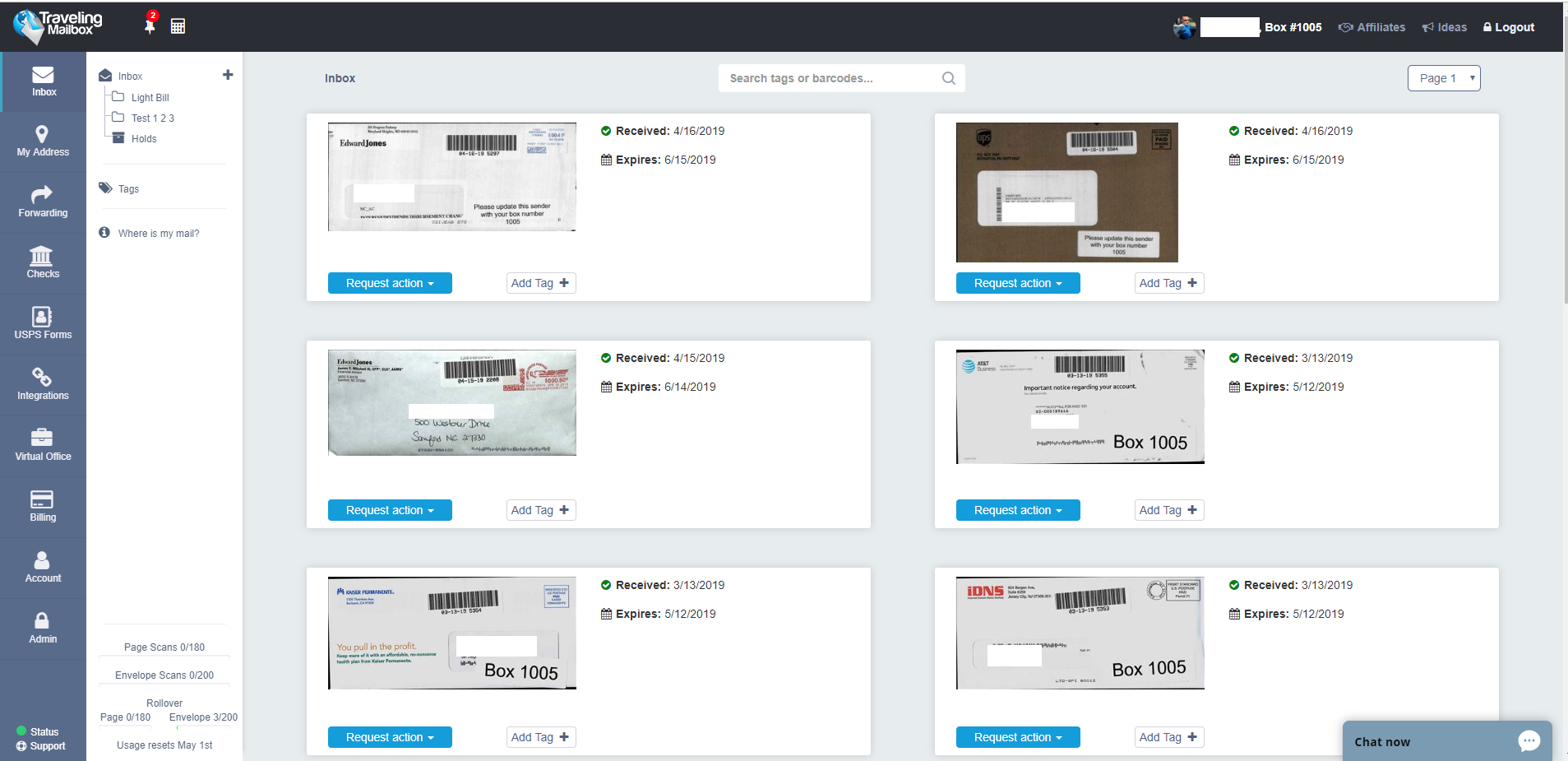Viewport: 1568px width, 761px height.
Task: Expand Request action for AT&T mail
Action: pos(1018,510)
